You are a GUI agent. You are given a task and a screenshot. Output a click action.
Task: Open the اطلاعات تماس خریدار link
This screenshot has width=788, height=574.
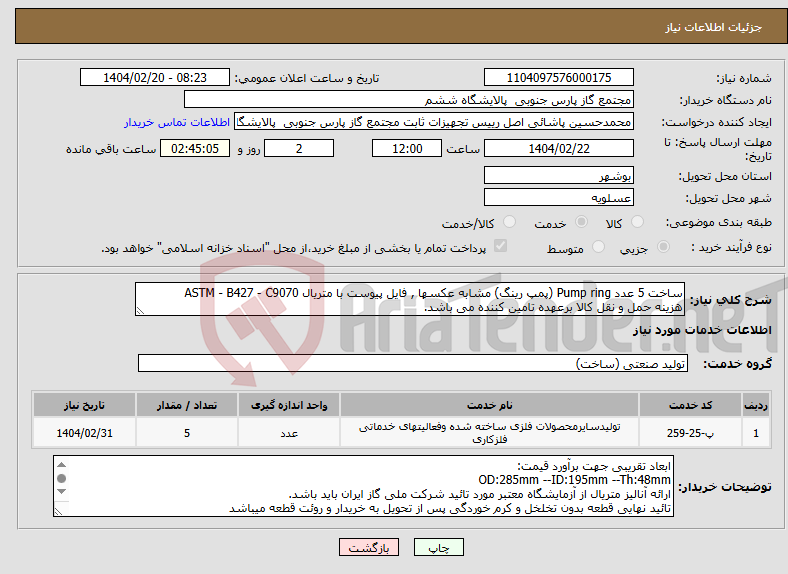coord(177,122)
